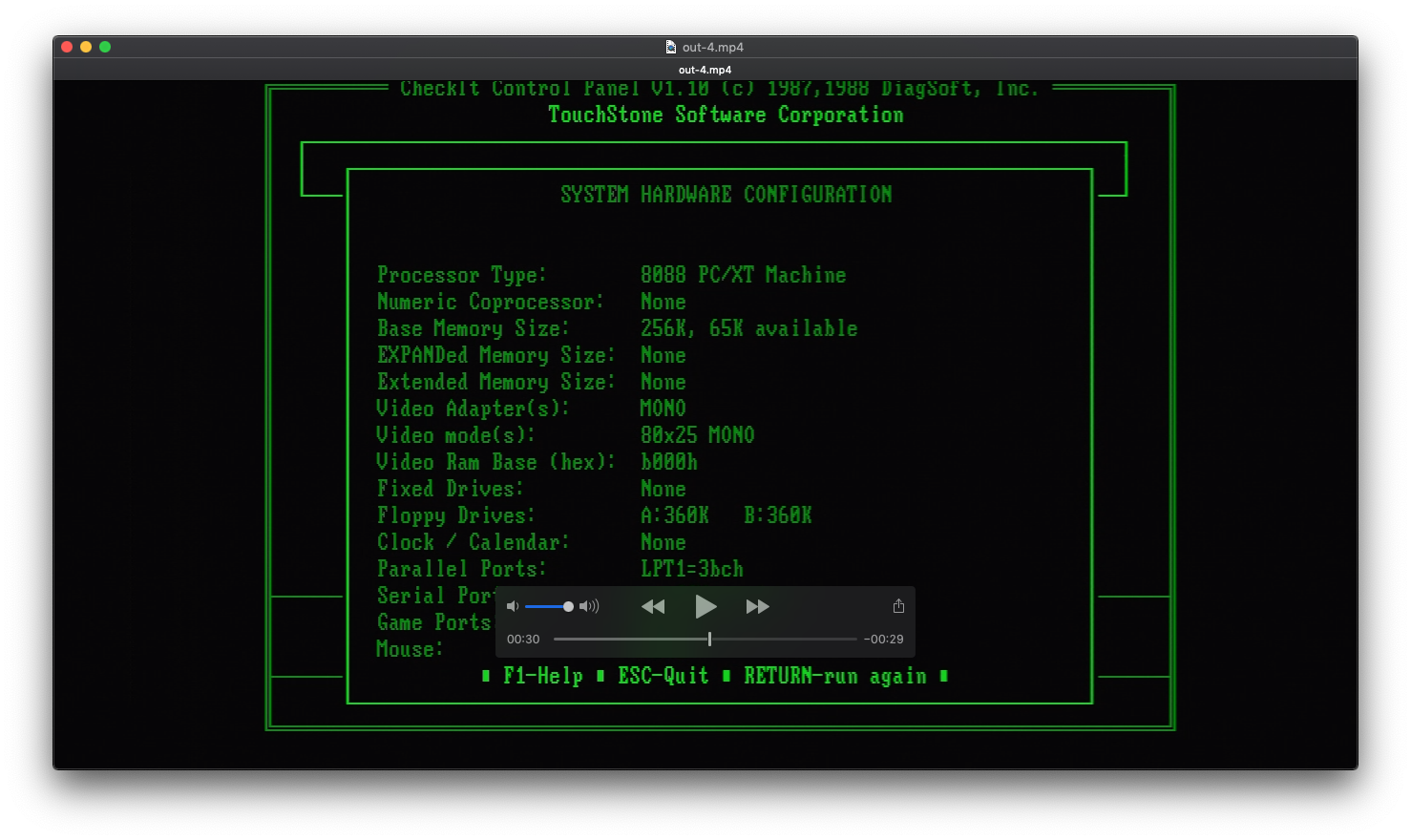
Task: Click the B:360K floppy value
Action: [778, 515]
